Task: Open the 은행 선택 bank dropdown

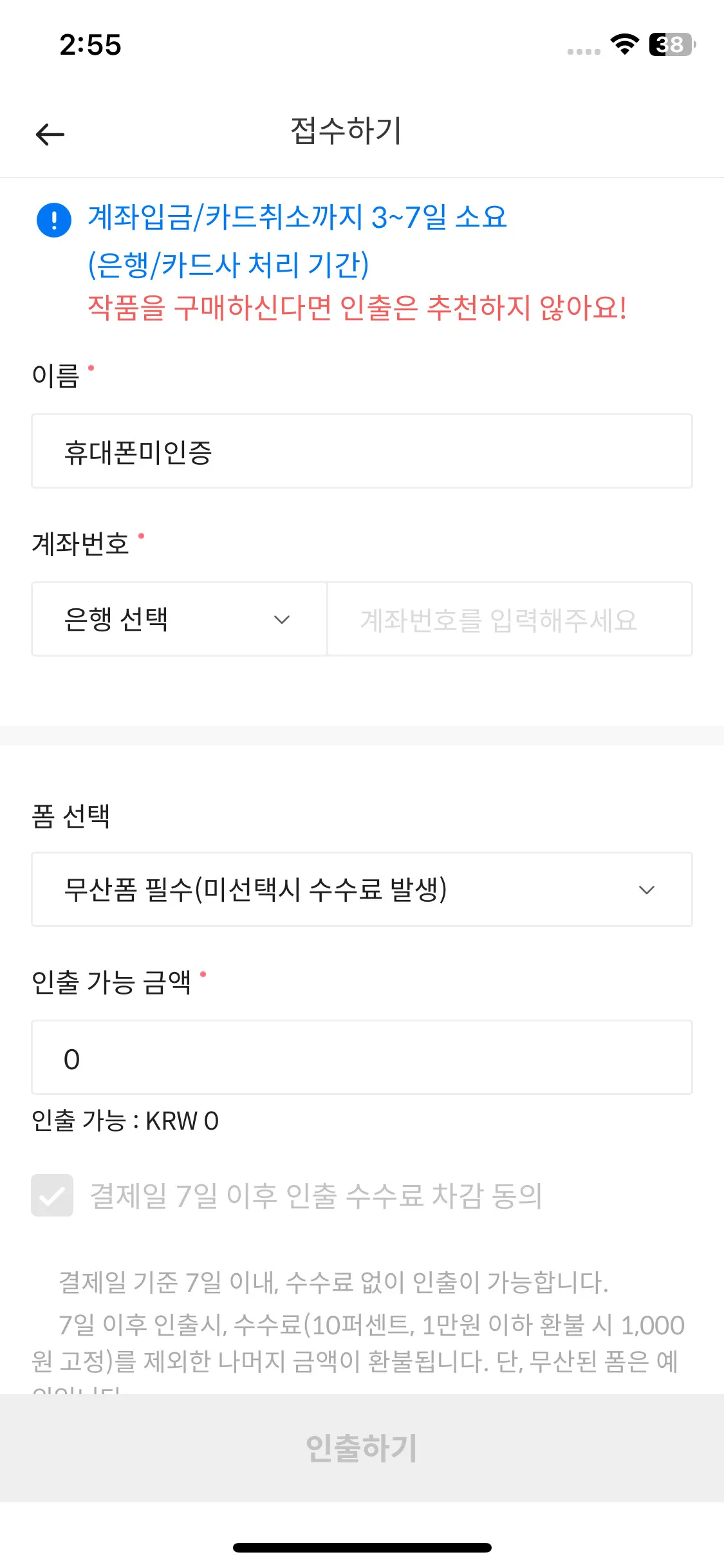Action: point(180,619)
